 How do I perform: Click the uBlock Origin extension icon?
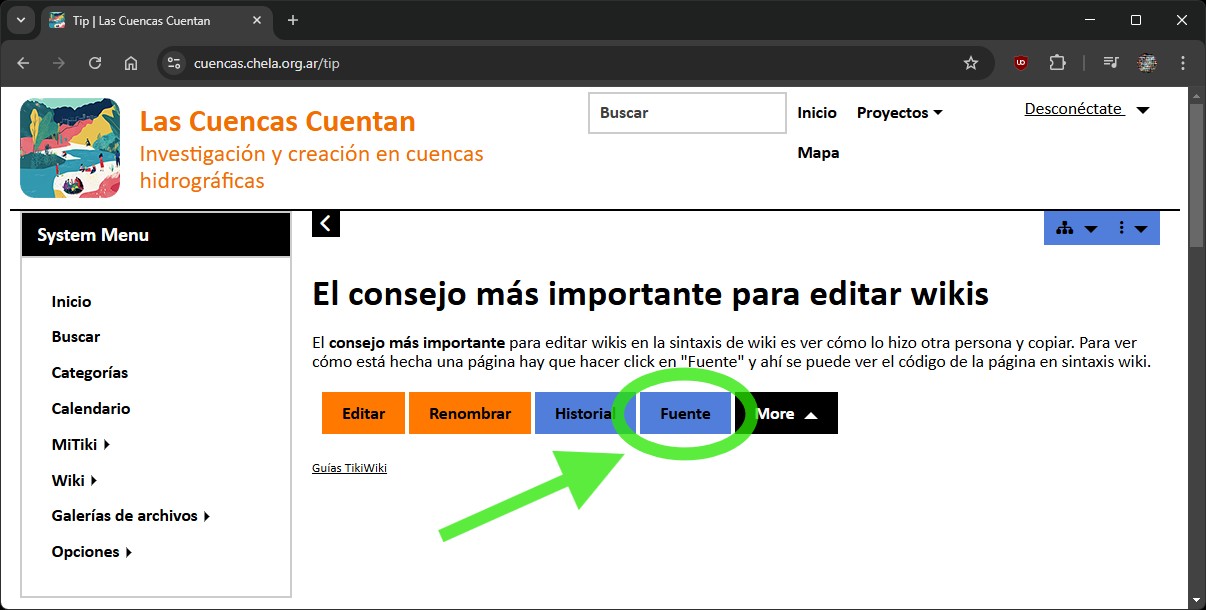pyautogui.click(x=1021, y=63)
